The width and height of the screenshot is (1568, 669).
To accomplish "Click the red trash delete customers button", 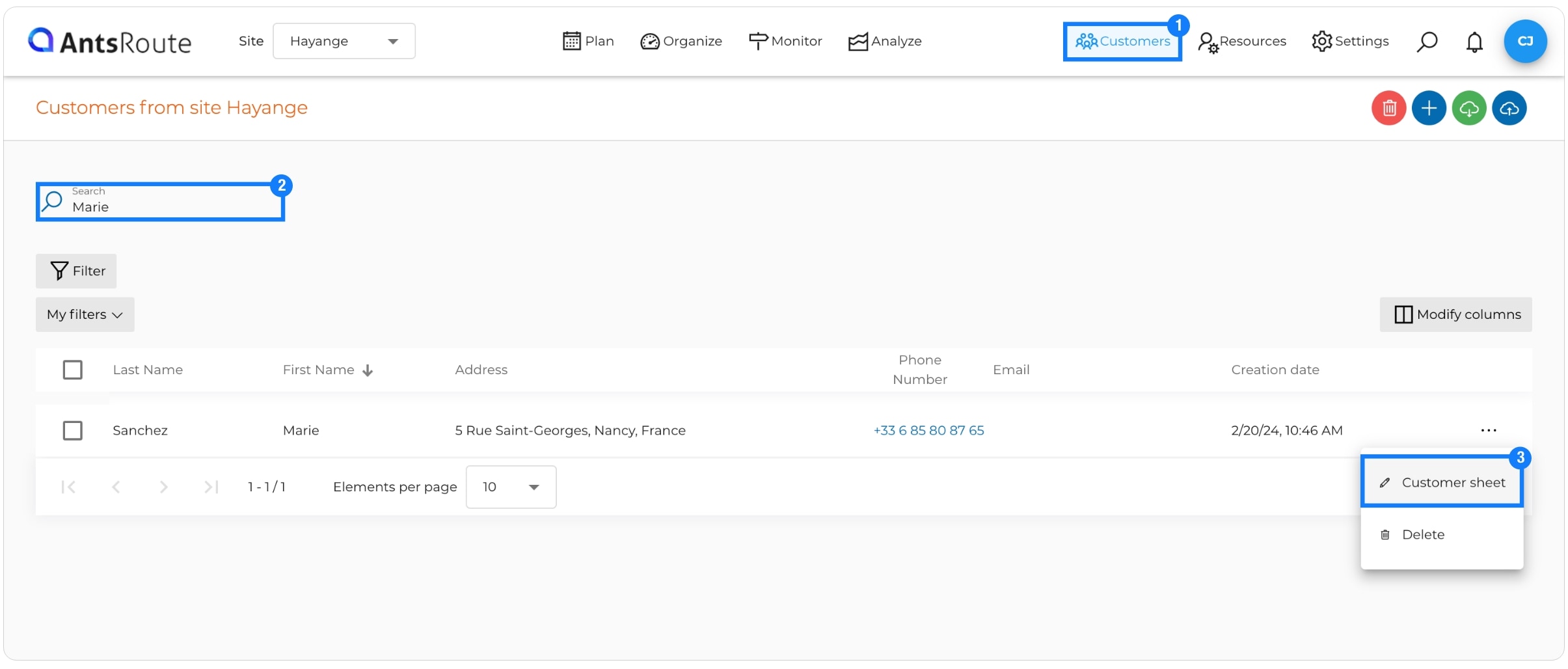I will [x=1388, y=108].
